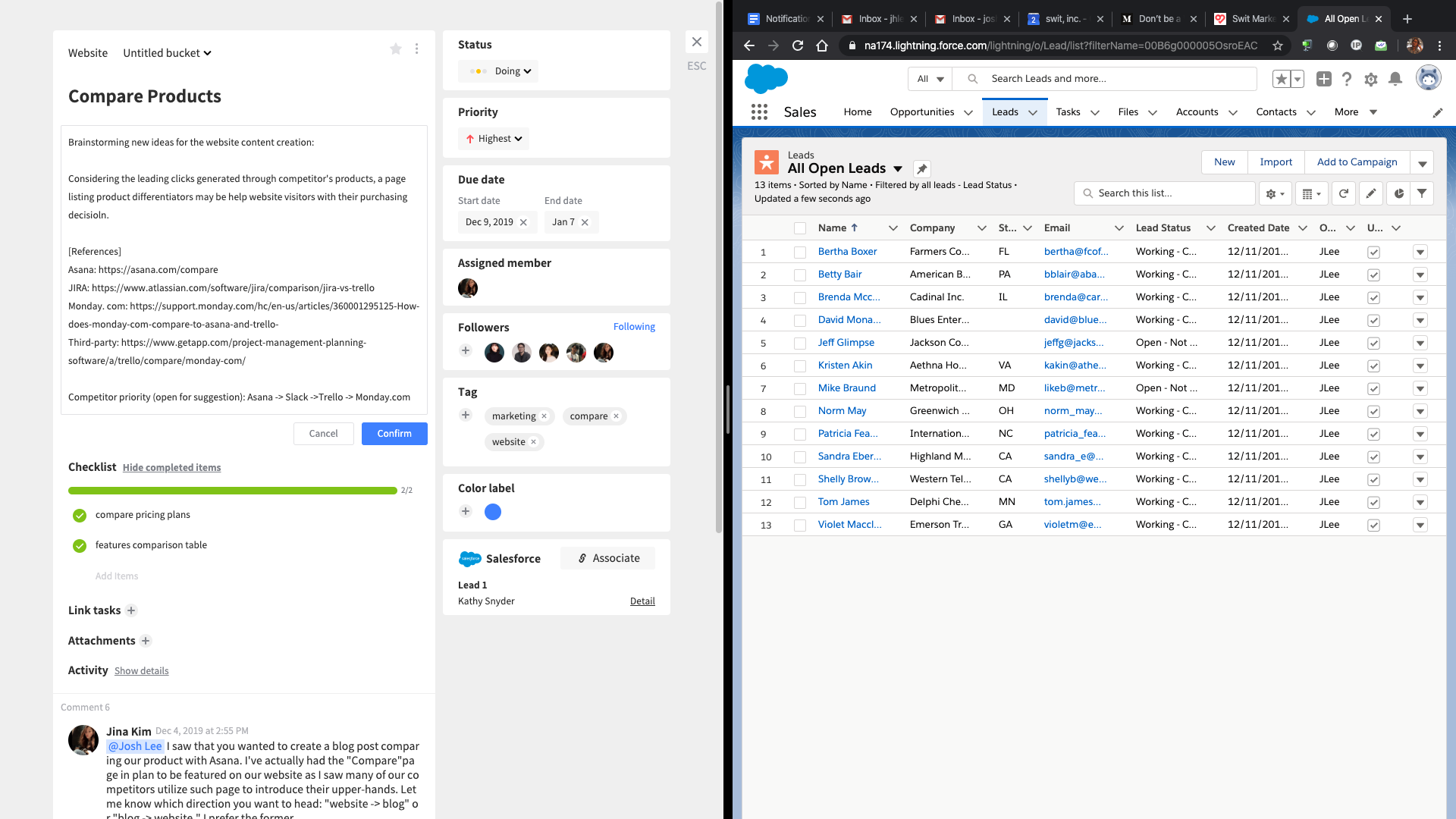Open the Untitled bucket dropdown

(x=167, y=53)
